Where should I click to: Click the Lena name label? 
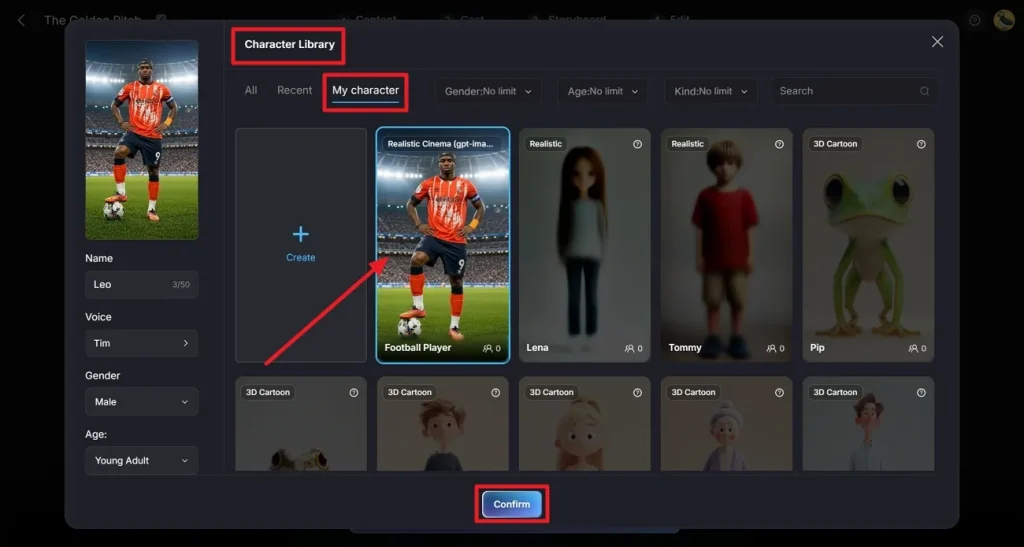(537, 348)
